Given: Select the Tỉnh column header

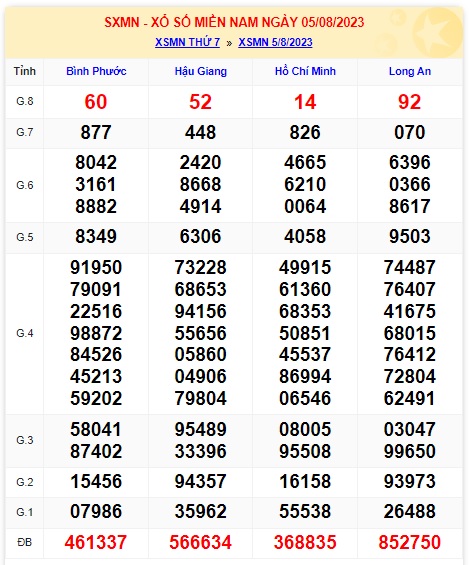Looking at the screenshot, I should pyautogui.click(x=25, y=71).
